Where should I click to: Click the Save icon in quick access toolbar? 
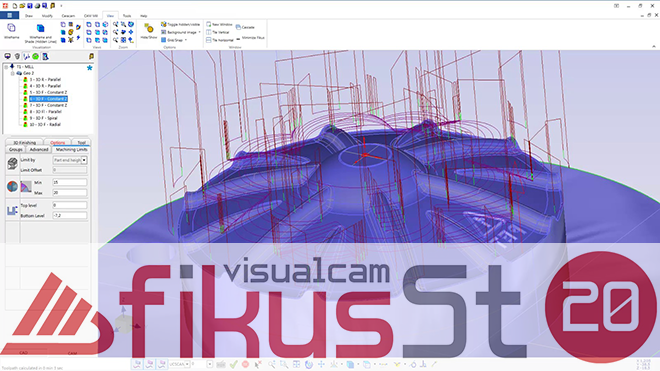(x=29, y=5)
